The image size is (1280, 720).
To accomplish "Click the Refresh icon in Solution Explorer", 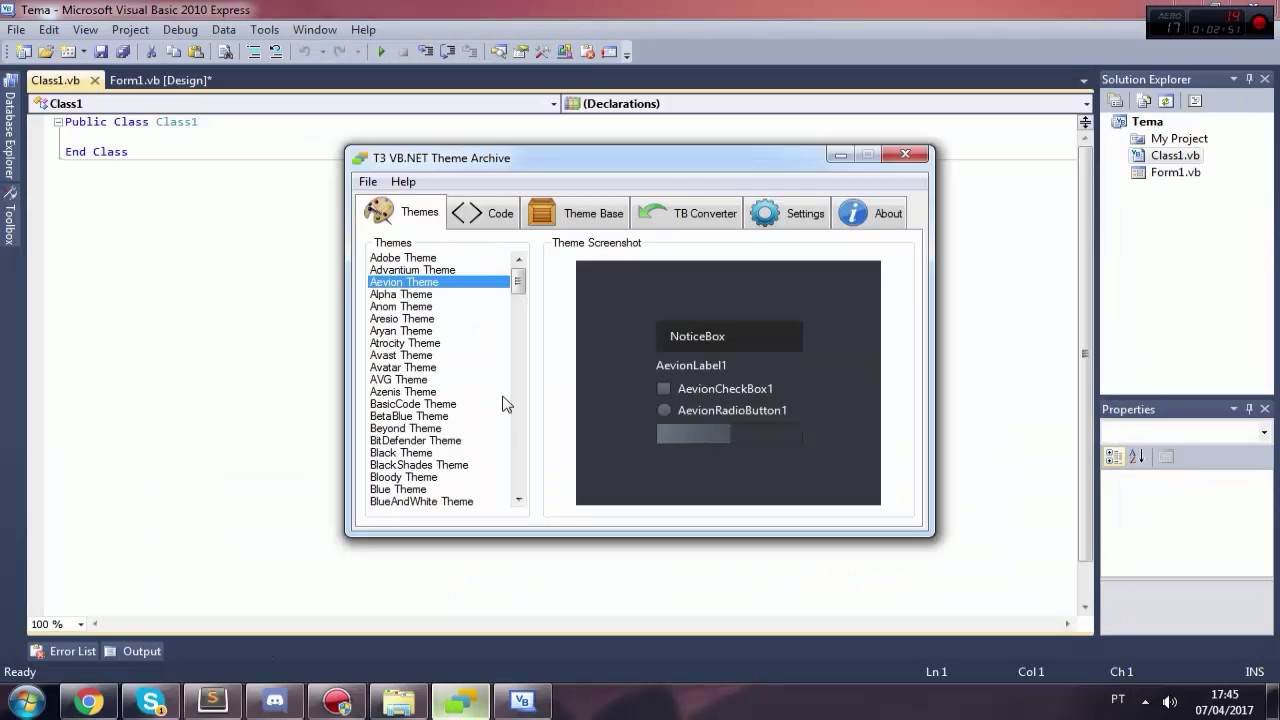I will tap(1166, 101).
